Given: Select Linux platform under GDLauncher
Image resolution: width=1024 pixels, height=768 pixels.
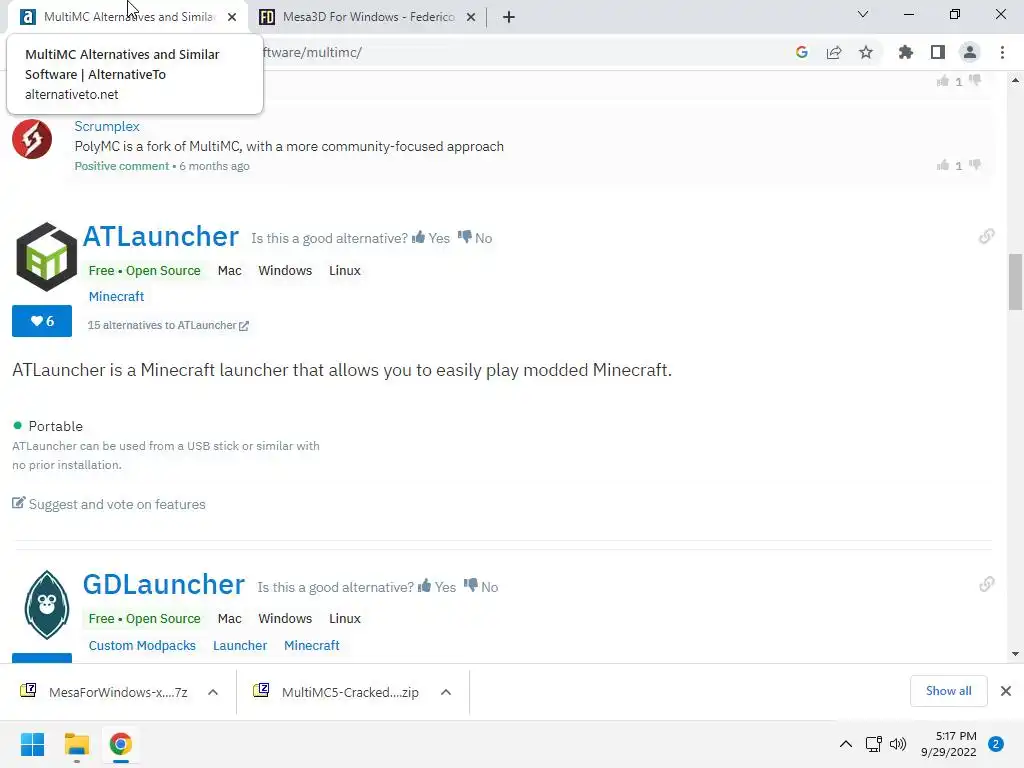Looking at the screenshot, I should tap(345, 618).
